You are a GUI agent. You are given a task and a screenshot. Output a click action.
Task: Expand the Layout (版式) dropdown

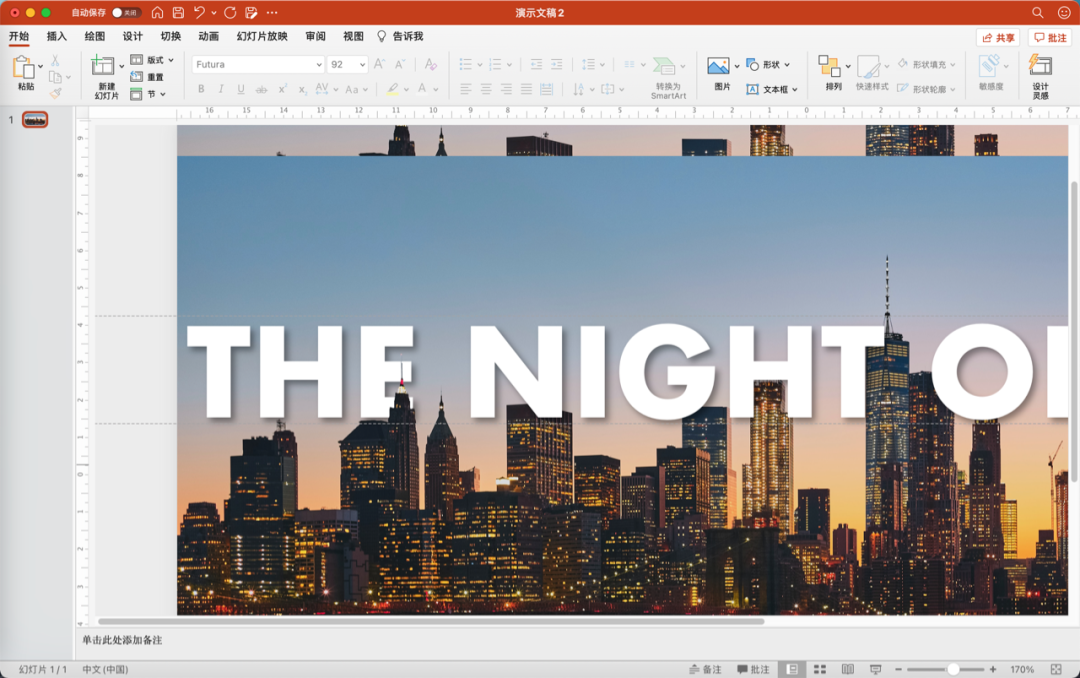point(171,60)
